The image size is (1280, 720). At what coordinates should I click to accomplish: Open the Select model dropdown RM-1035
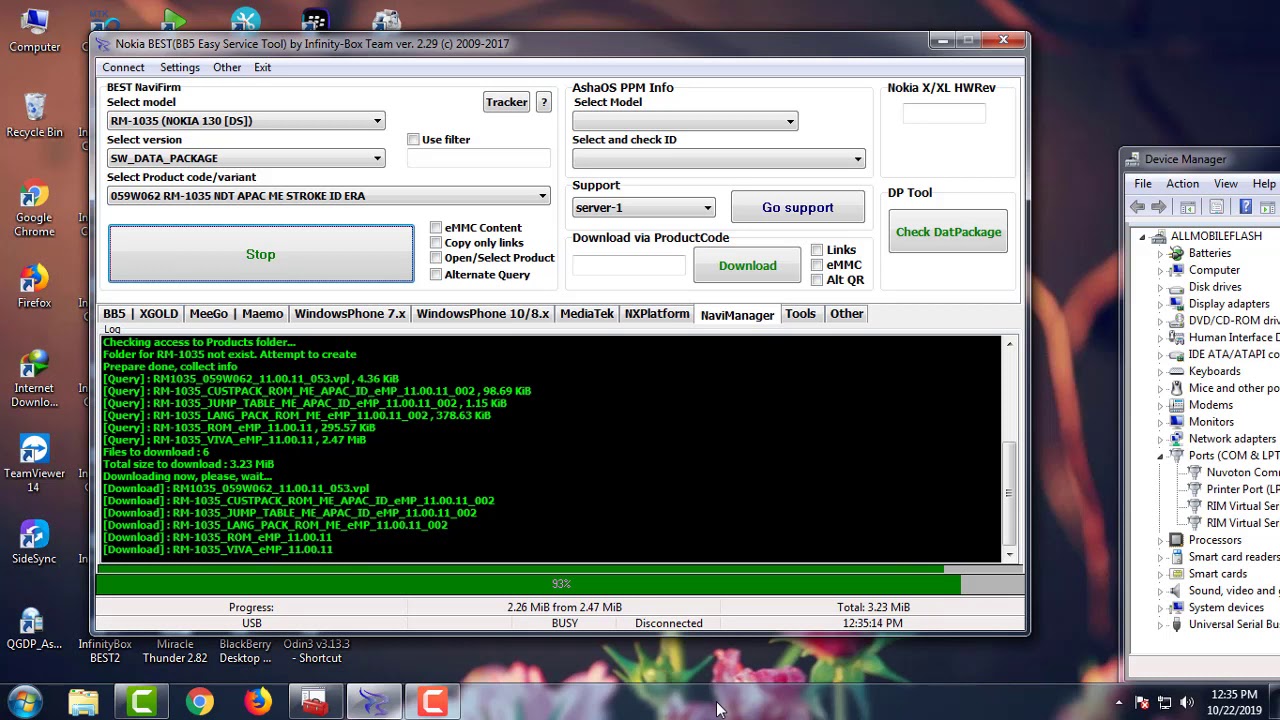[246, 121]
